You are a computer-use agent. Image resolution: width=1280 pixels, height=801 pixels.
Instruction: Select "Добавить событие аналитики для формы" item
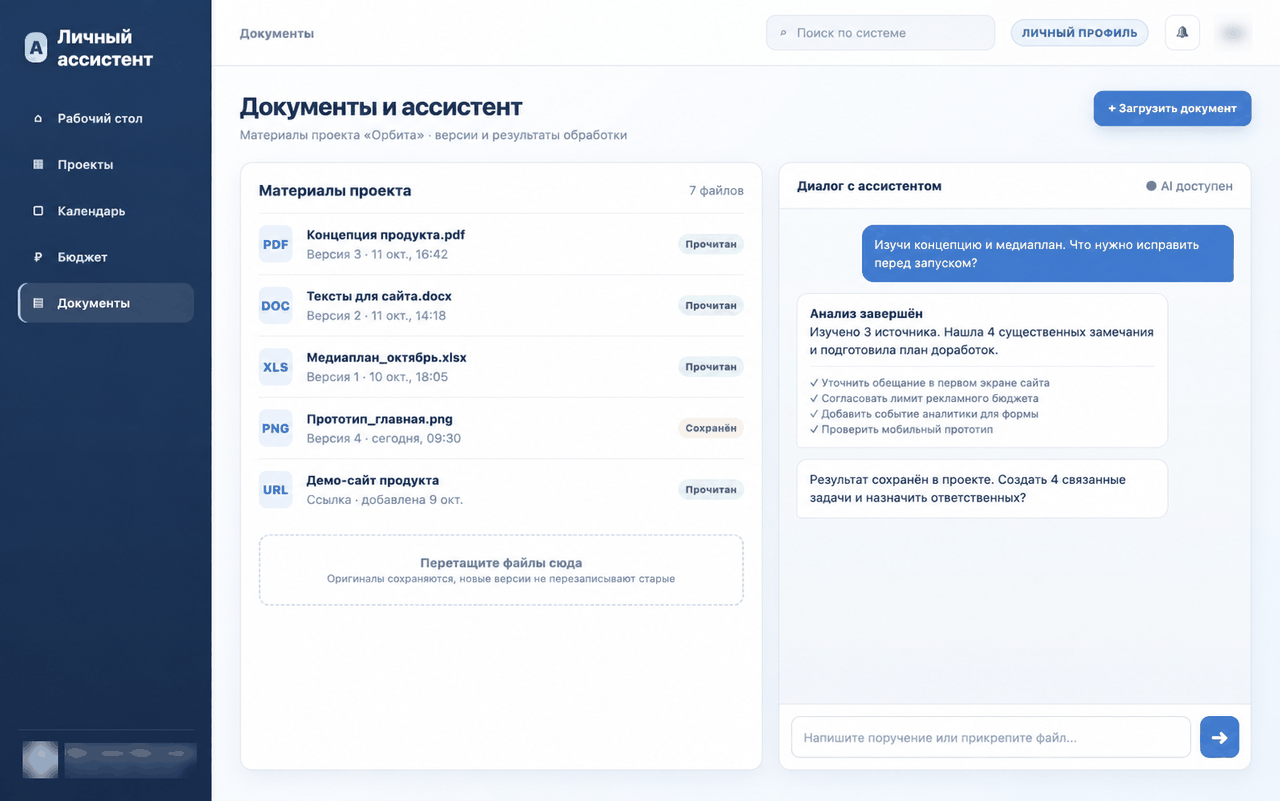[x=924, y=414]
